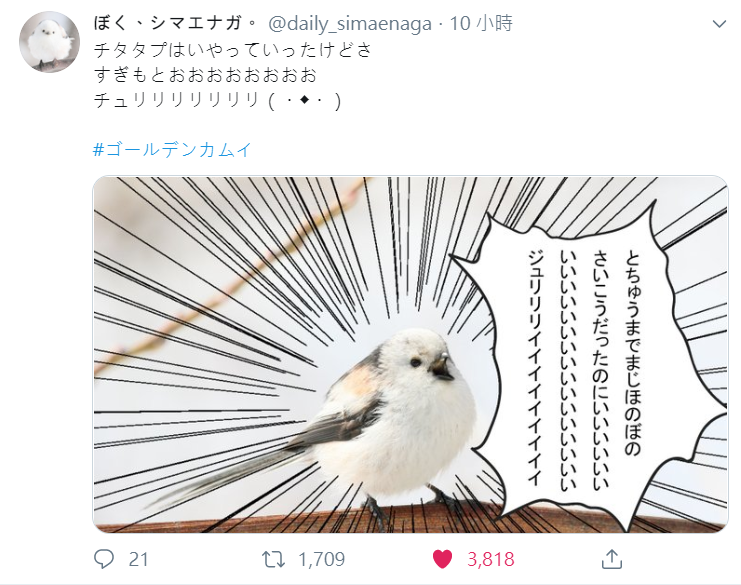Open the fluffy bird profile avatar
741x585 pixels.
(x=49, y=42)
